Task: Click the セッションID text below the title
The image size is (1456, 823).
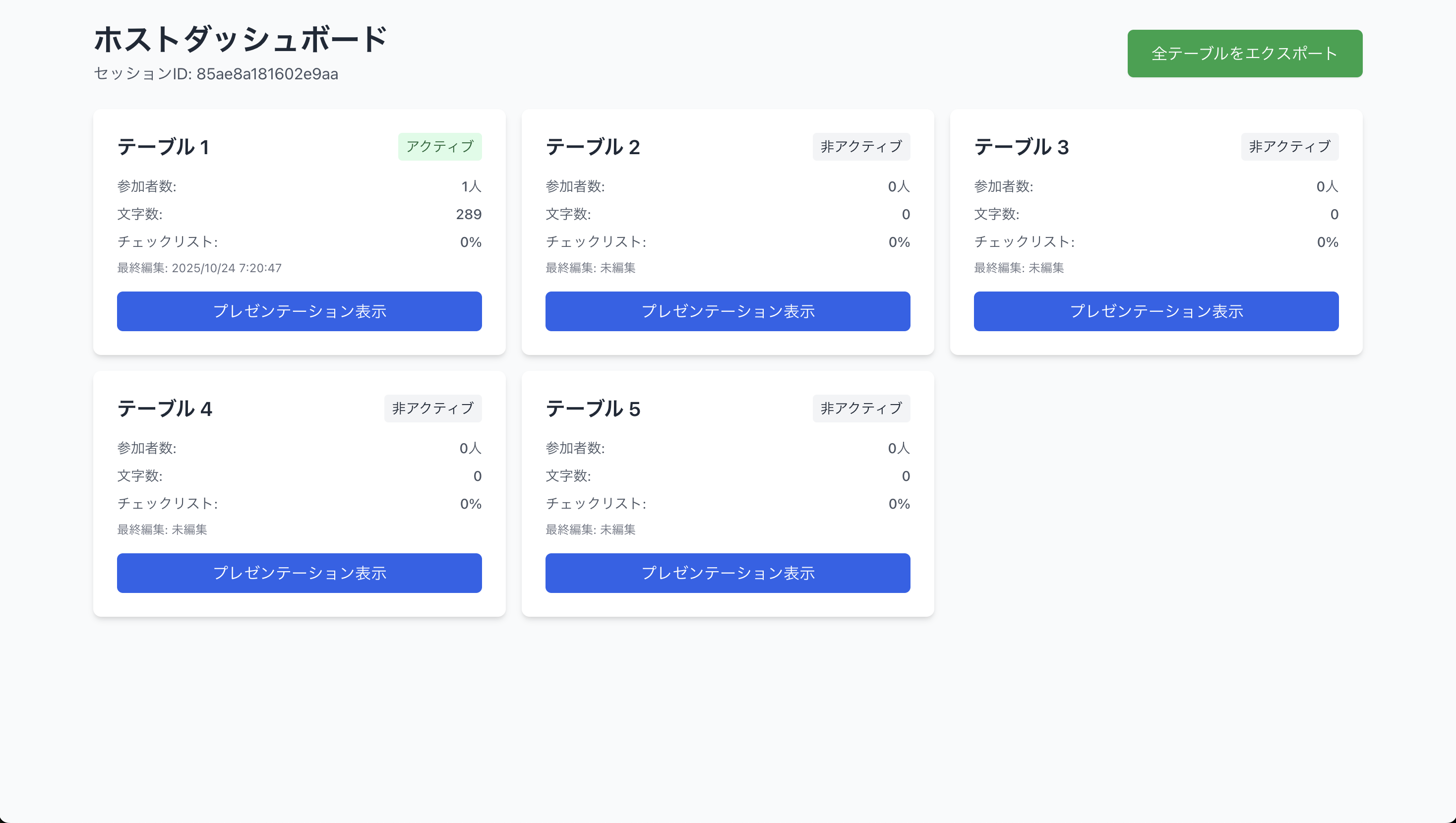Action: click(x=216, y=74)
